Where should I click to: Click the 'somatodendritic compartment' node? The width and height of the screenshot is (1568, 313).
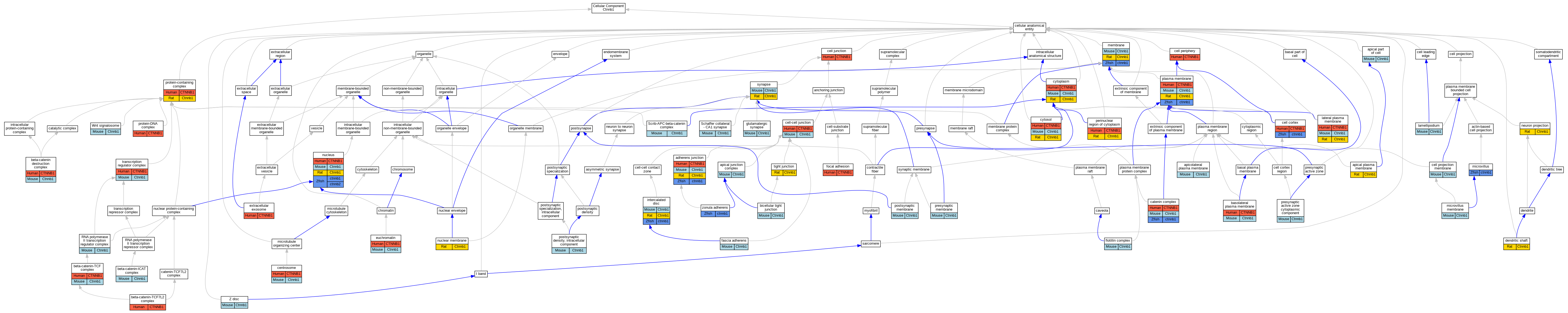[1548, 54]
